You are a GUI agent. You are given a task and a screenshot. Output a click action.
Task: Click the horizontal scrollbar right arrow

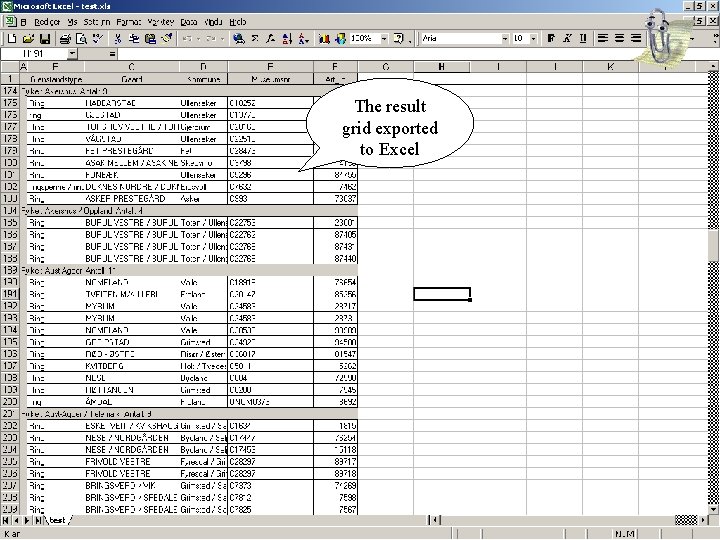(x=703, y=520)
